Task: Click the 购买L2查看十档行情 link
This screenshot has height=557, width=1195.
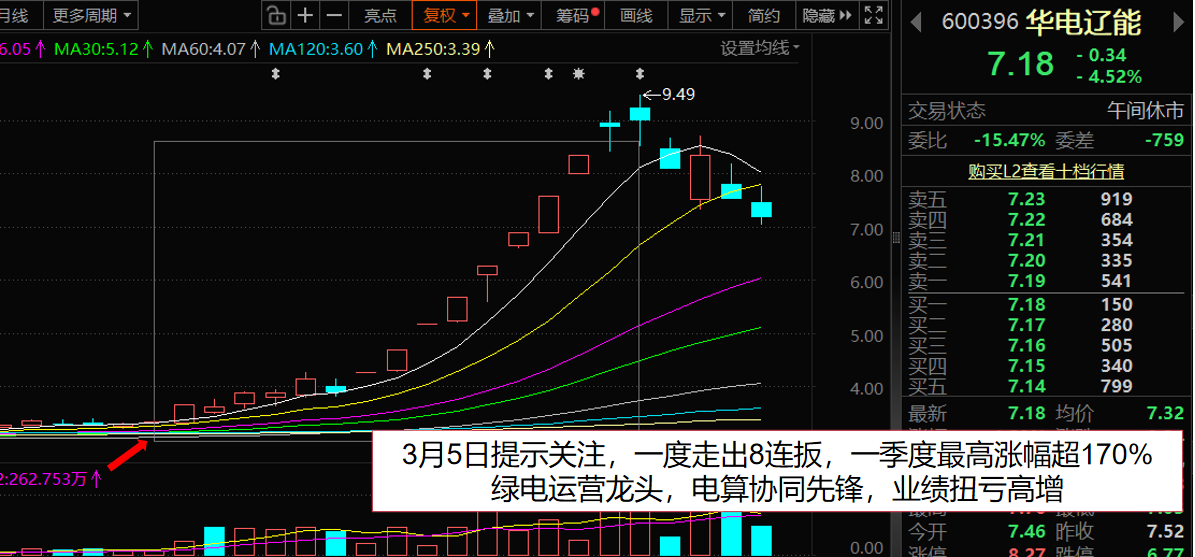Action: [x=1045, y=172]
